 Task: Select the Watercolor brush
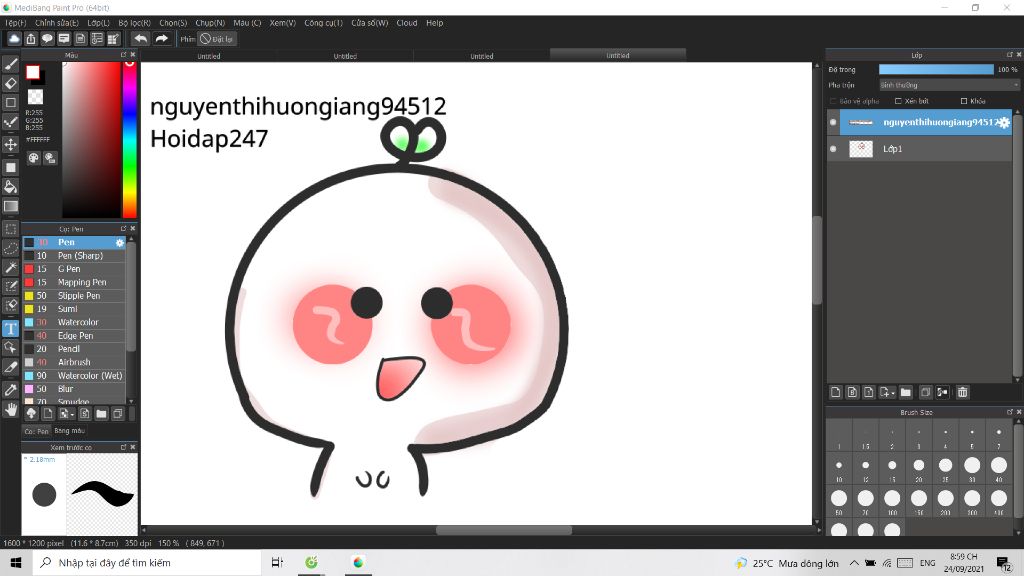[74, 323]
